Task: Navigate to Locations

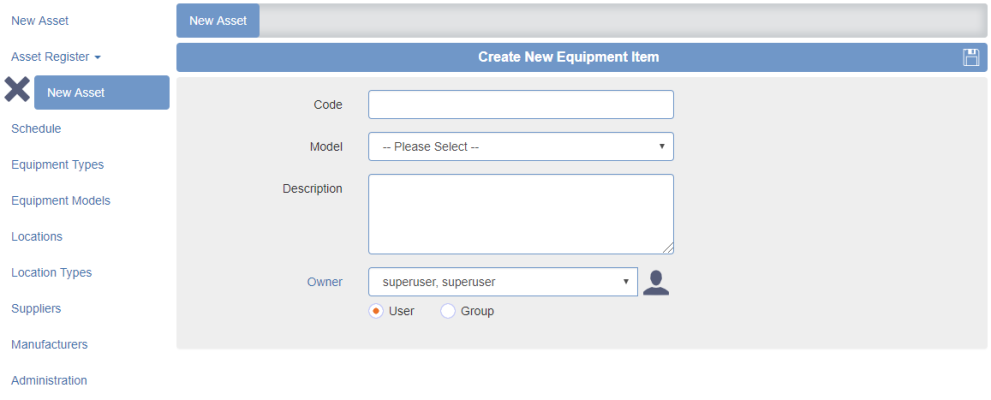Action: point(37,236)
